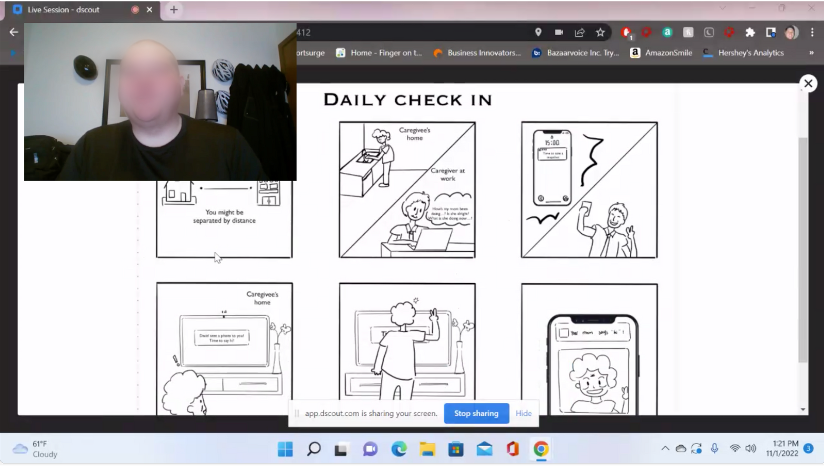This screenshot has height=472, width=824.
Task: Click the TV notification storyboard panel
Action: click(224, 348)
